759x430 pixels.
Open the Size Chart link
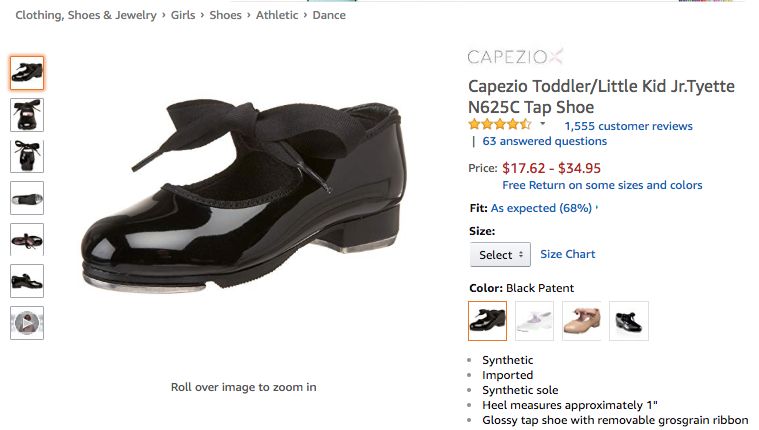click(x=567, y=254)
